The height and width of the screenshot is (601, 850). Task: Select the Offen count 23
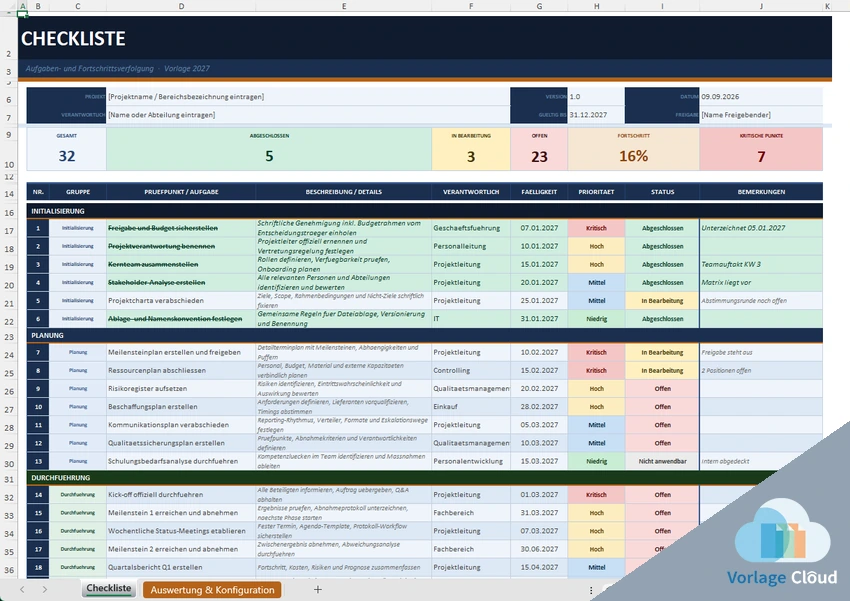[539, 157]
